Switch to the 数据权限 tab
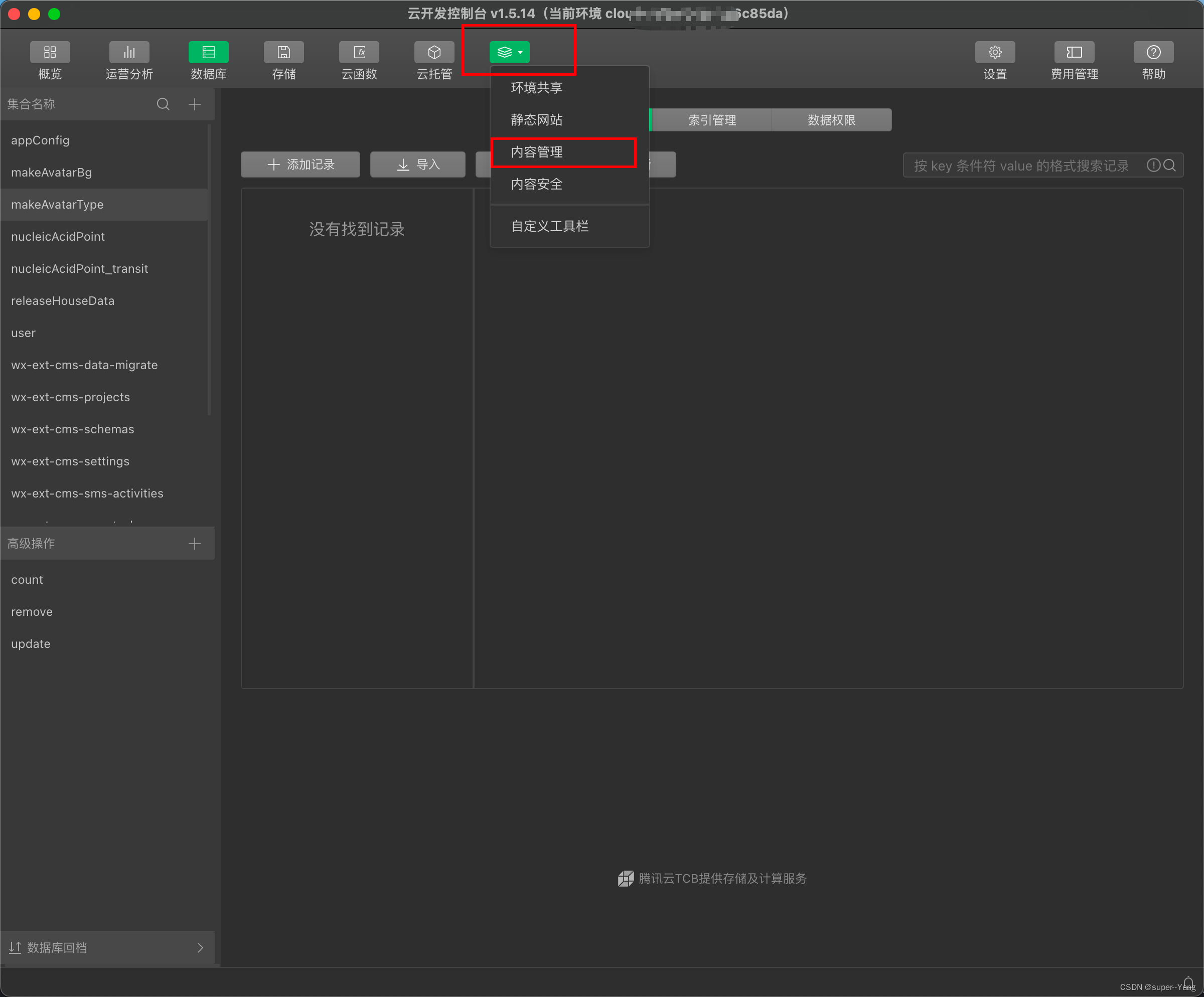This screenshot has width=1204, height=997. [831, 120]
